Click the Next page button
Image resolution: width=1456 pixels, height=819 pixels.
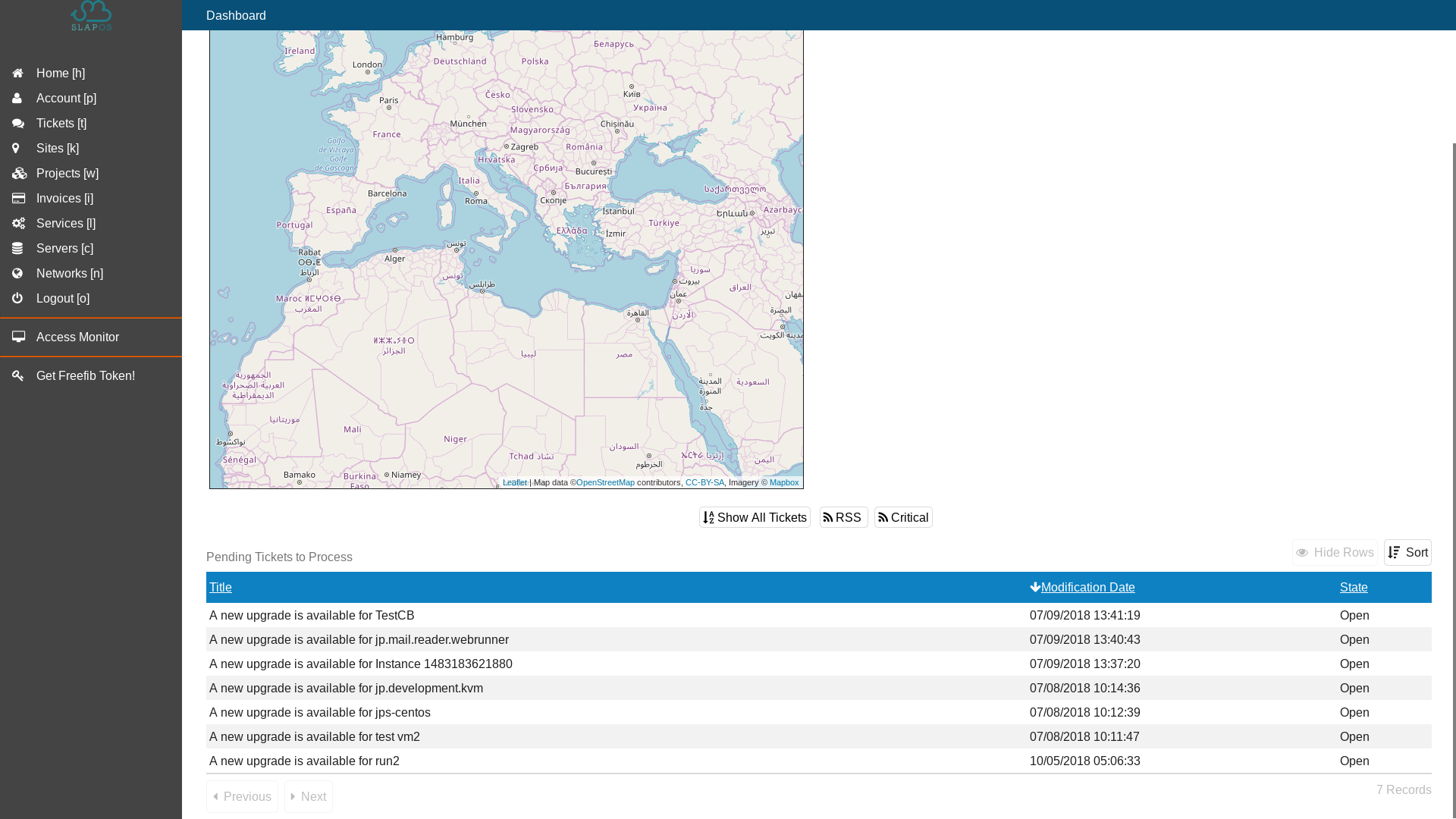click(309, 797)
